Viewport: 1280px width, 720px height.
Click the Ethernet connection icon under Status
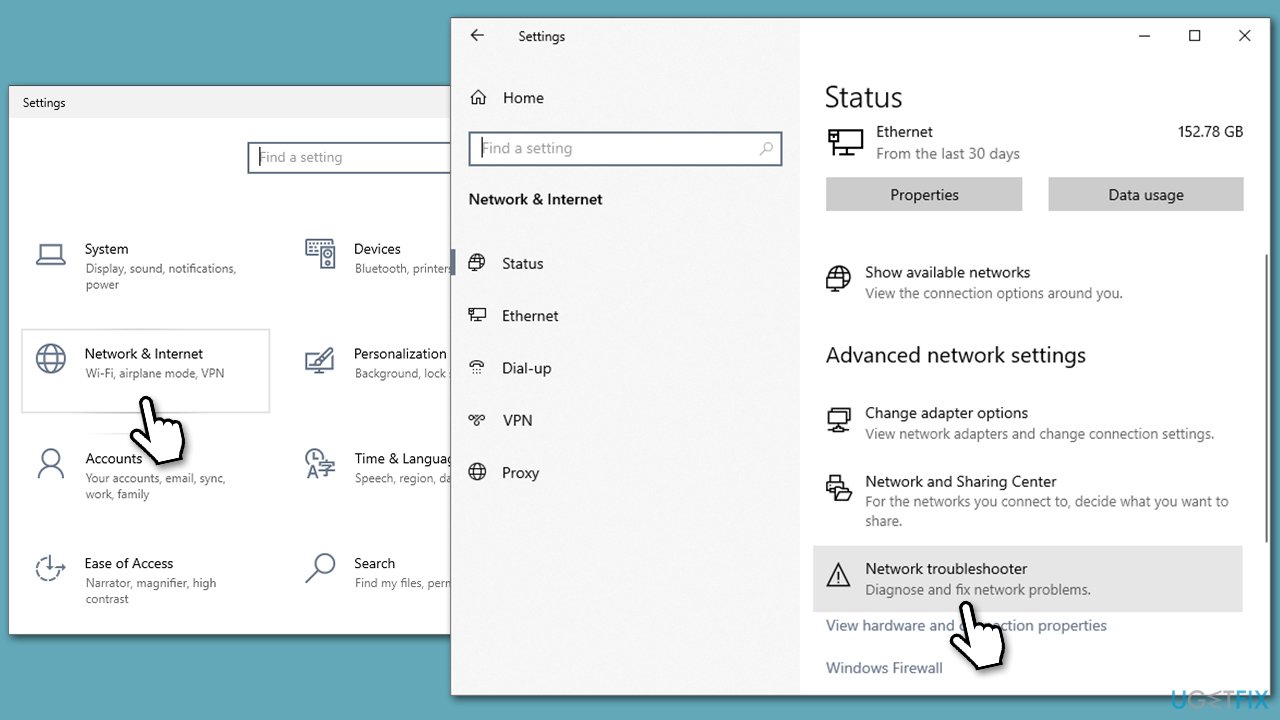tap(845, 142)
